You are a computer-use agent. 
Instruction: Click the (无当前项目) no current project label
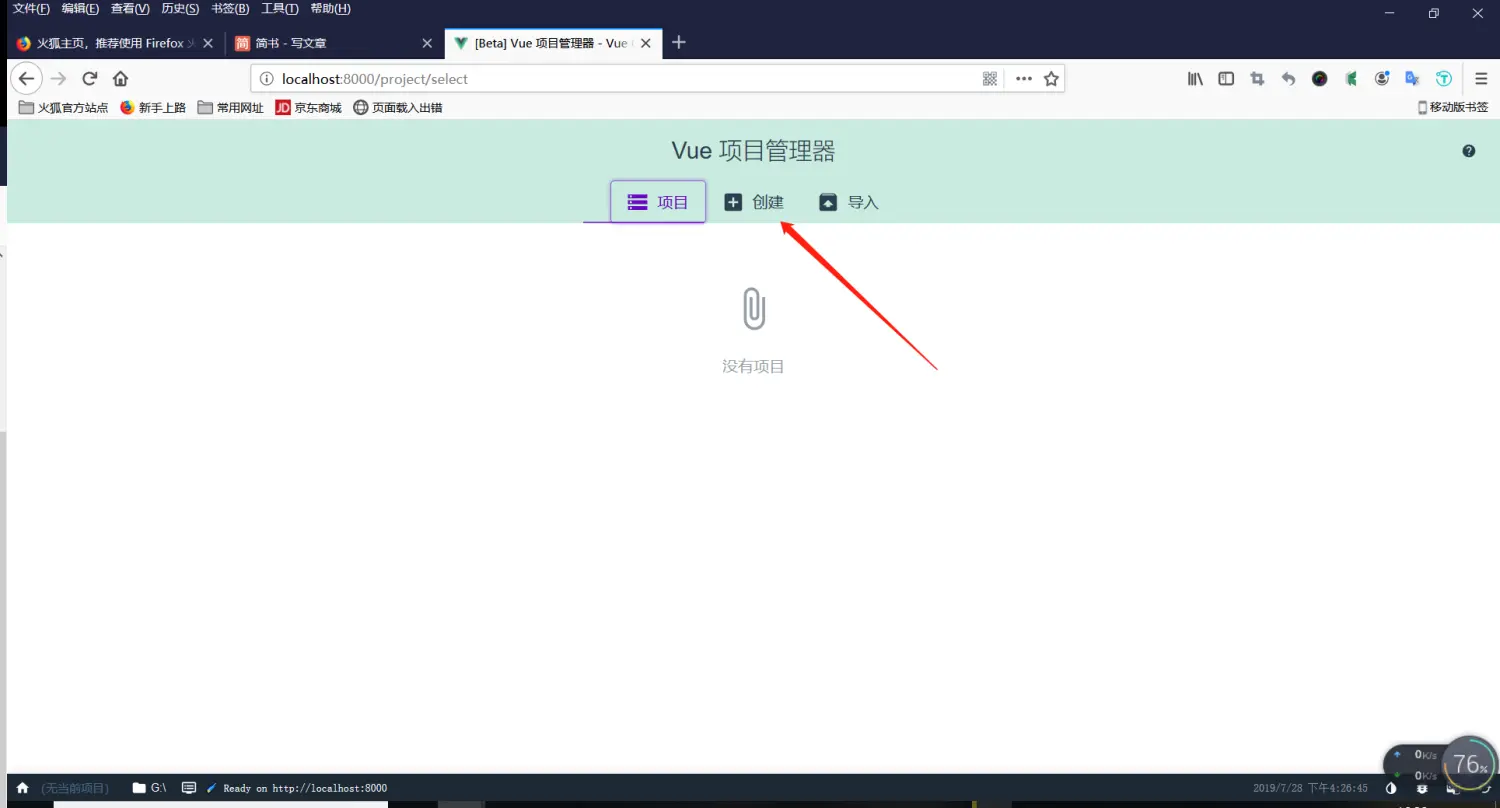(x=75, y=788)
